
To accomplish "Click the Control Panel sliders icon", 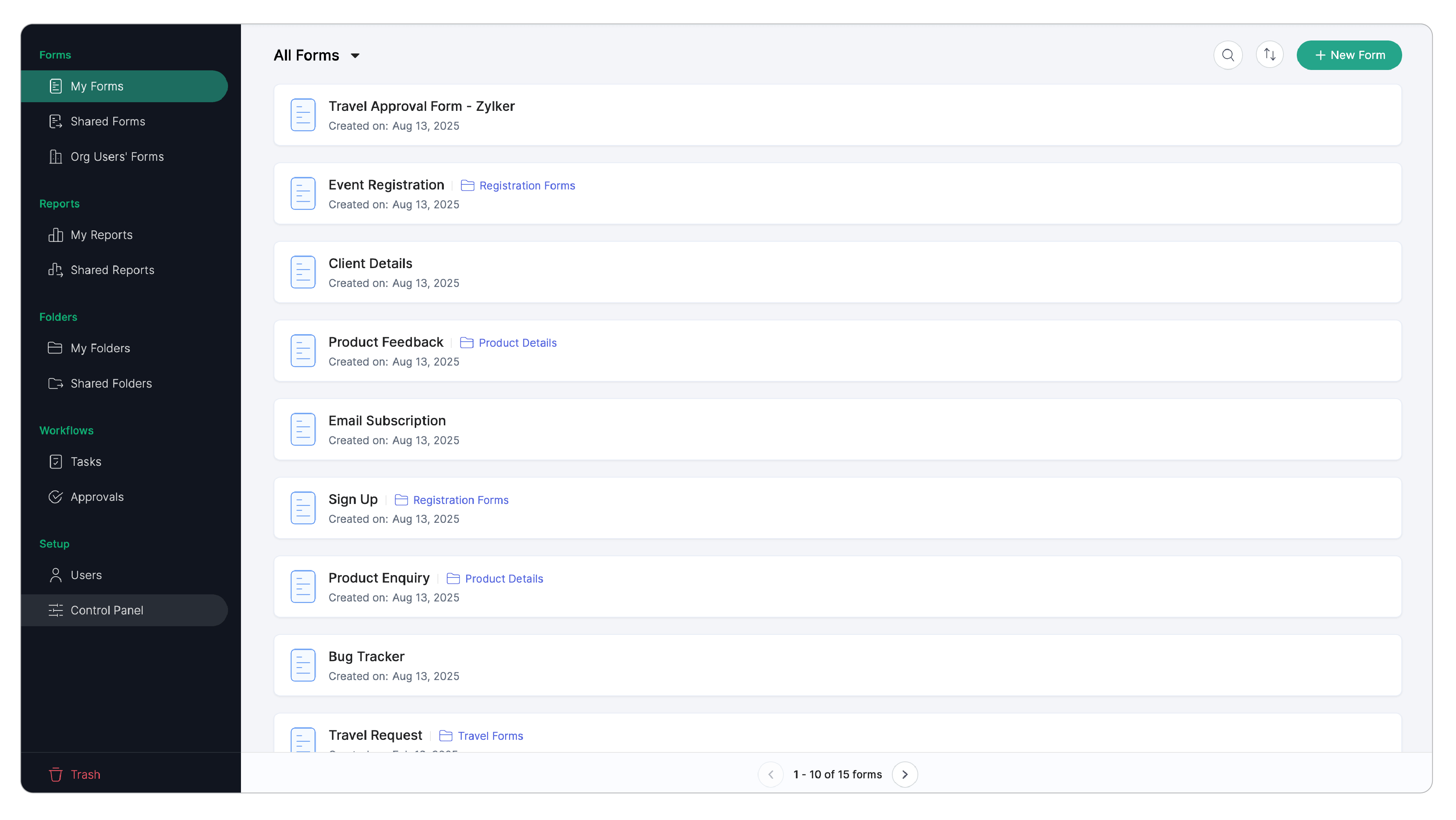I will point(55,610).
